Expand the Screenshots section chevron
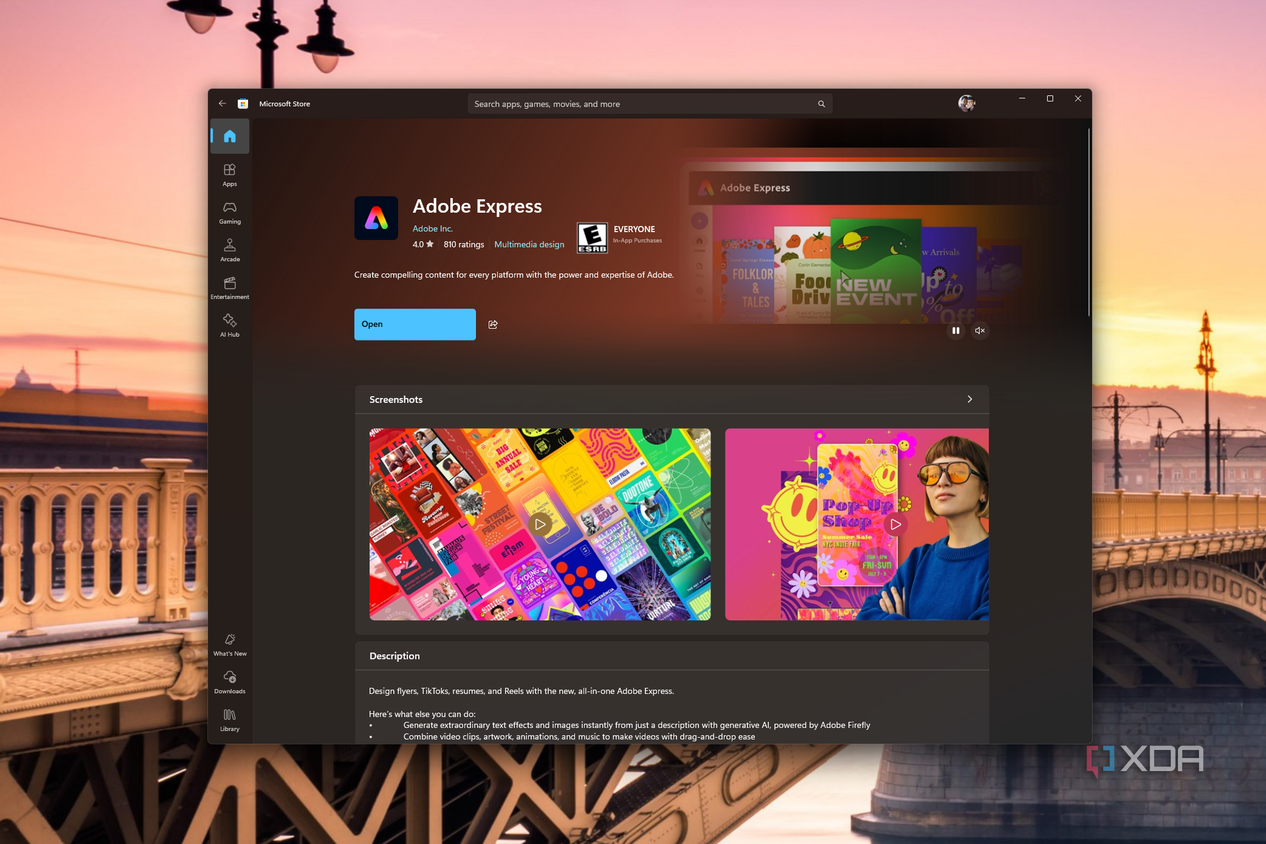The width and height of the screenshot is (1266, 844). click(969, 399)
